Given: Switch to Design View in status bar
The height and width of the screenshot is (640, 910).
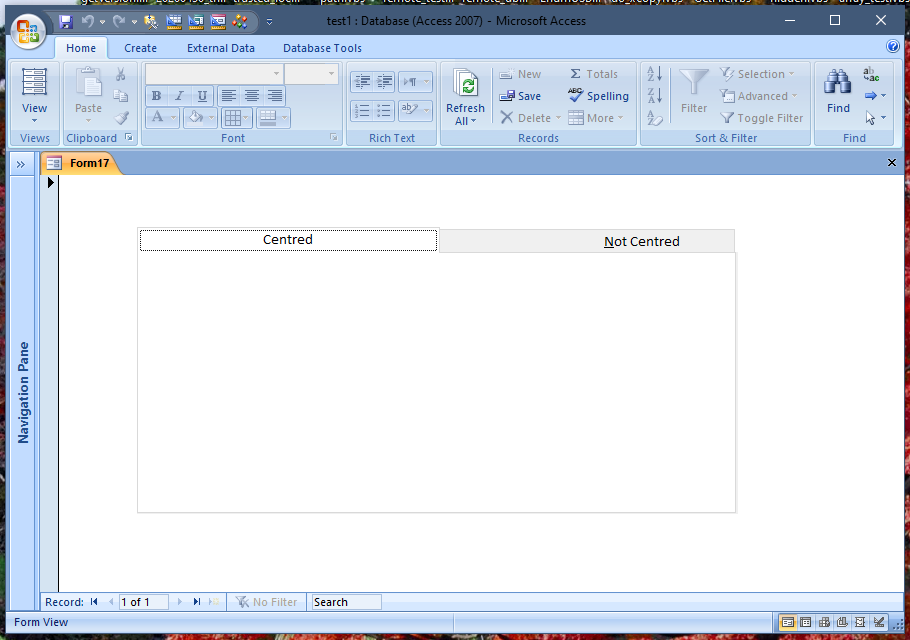Looking at the screenshot, I should (878, 622).
